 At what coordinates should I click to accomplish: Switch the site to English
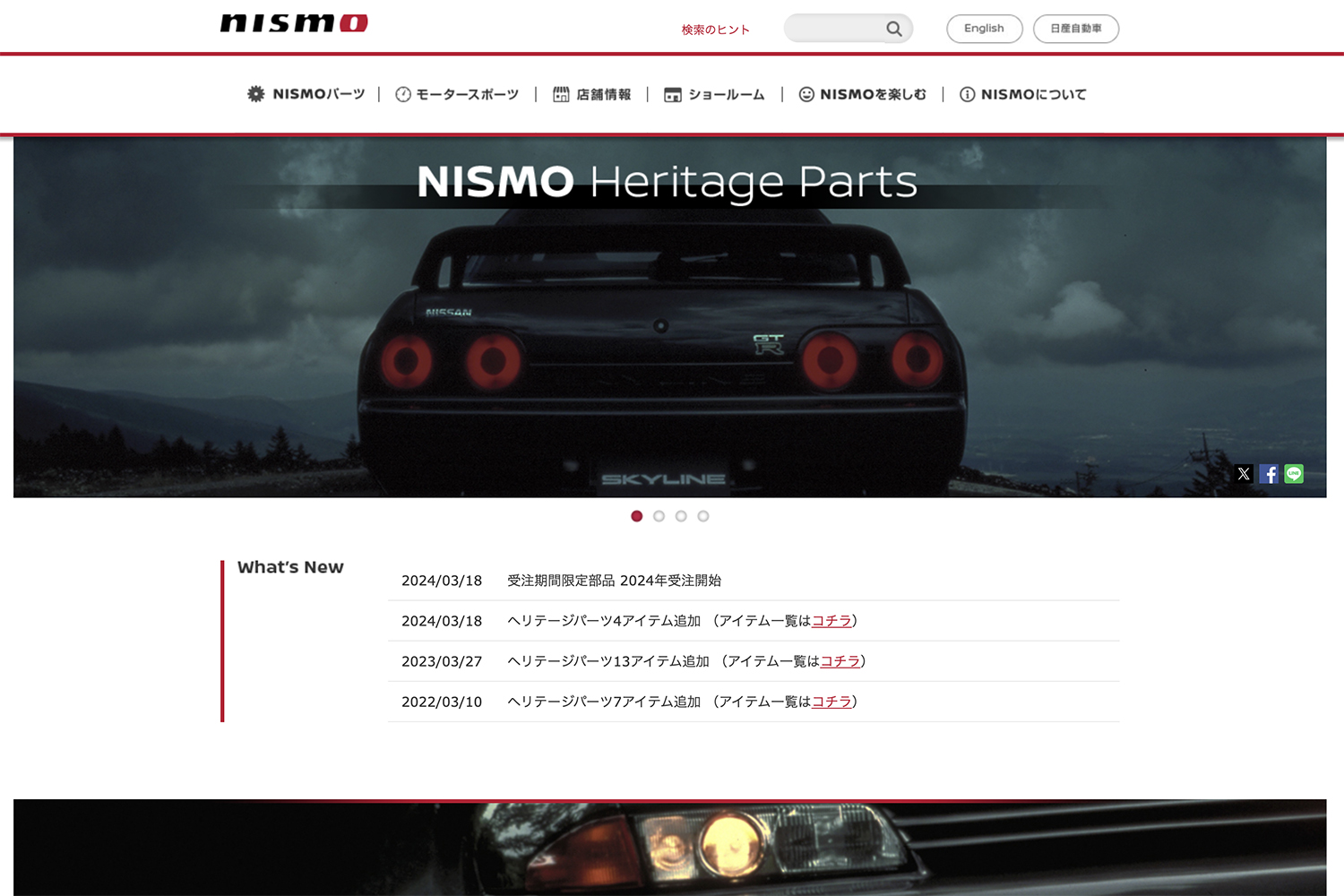(984, 29)
